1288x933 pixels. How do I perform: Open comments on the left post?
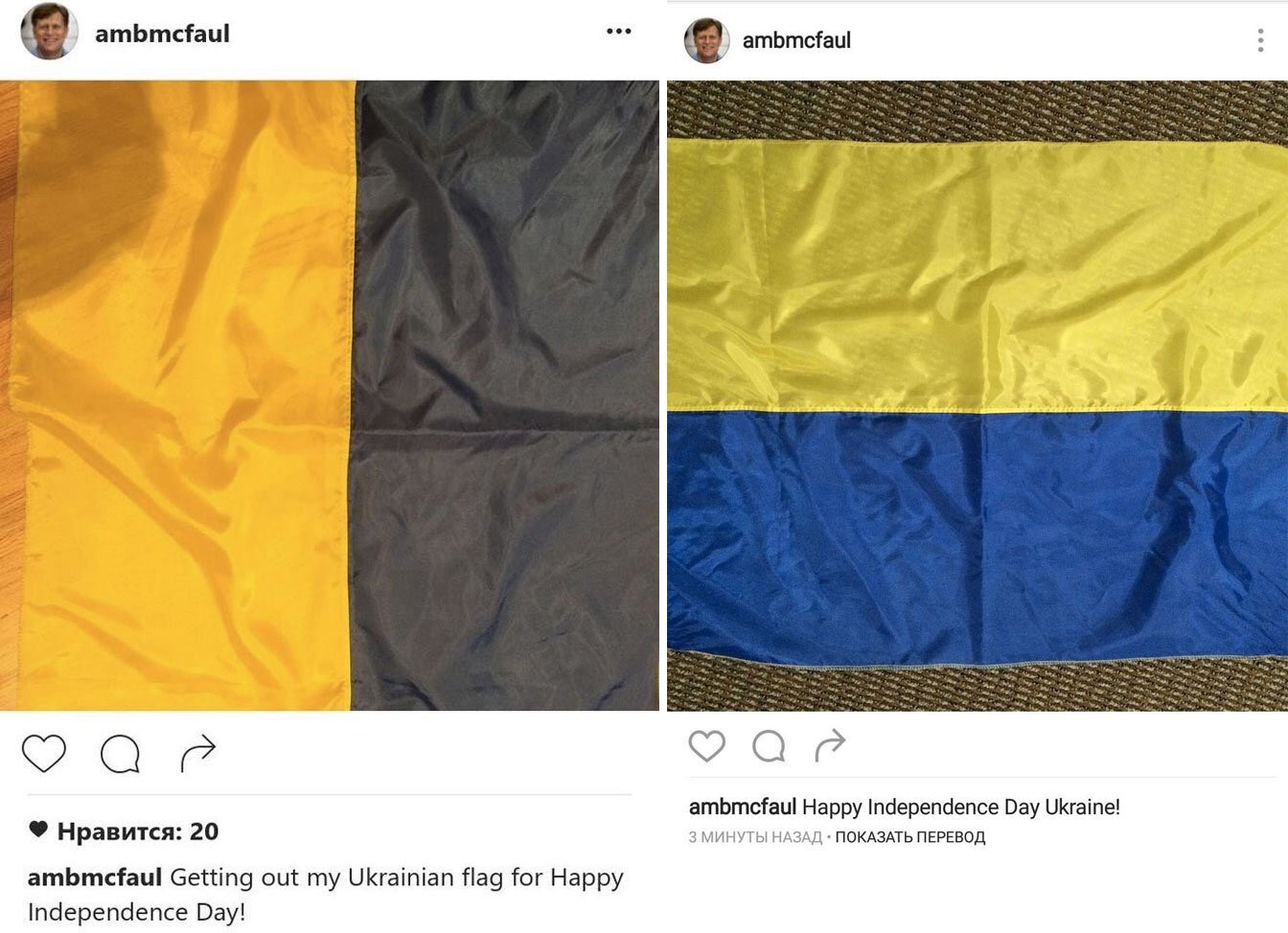pyautogui.click(x=121, y=754)
